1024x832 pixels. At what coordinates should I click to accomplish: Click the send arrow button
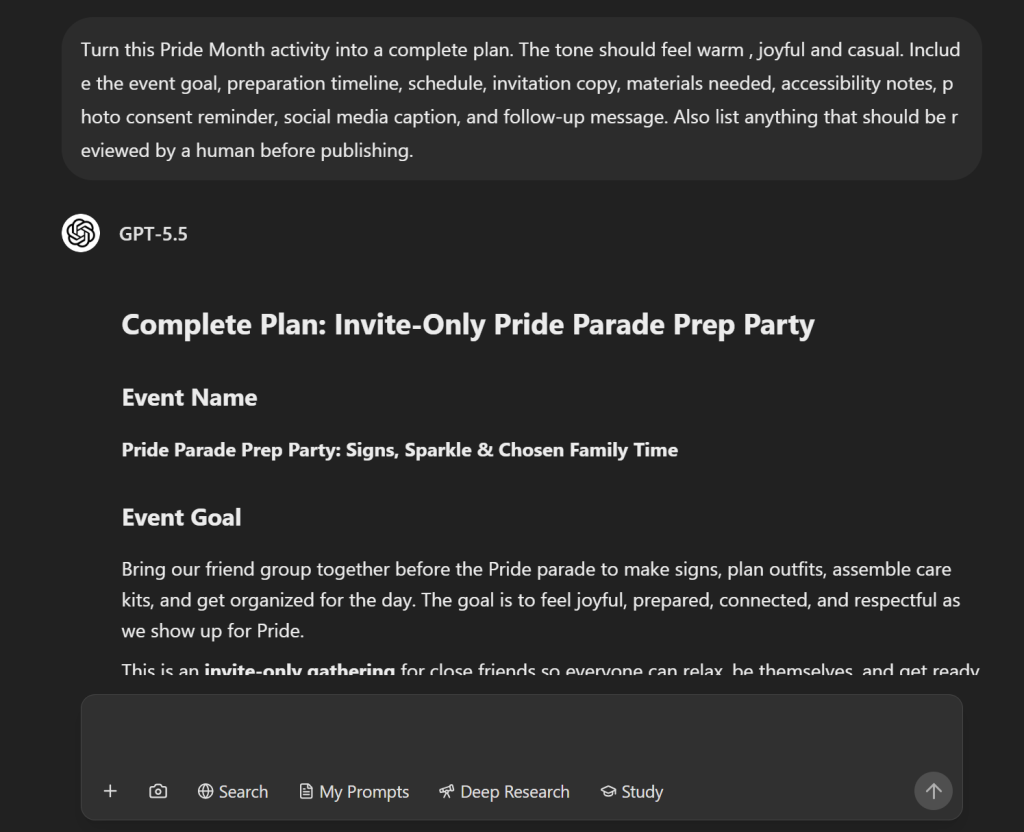[x=933, y=792]
